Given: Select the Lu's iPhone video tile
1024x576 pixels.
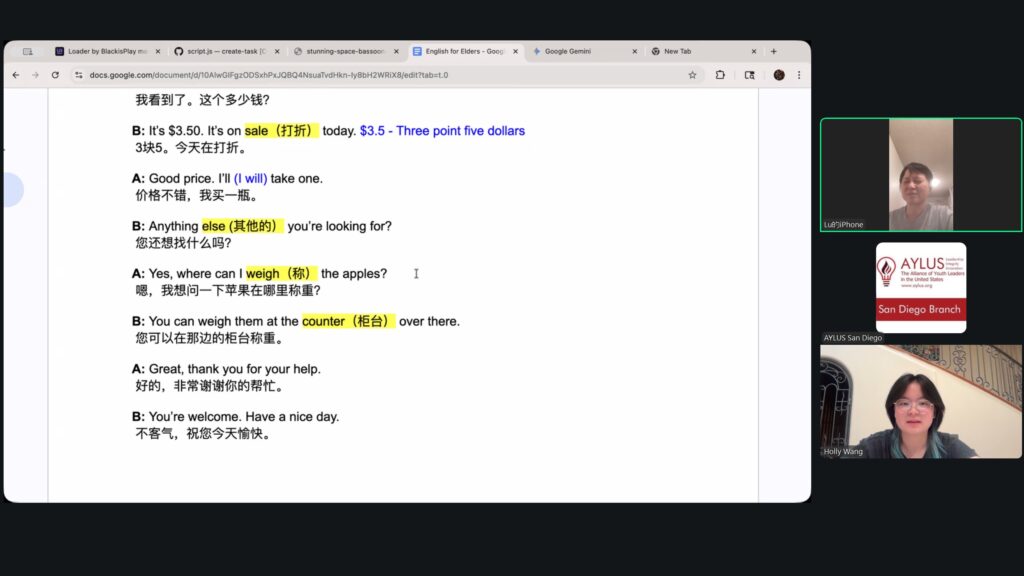Looking at the screenshot, I should [x=920, y=175].
